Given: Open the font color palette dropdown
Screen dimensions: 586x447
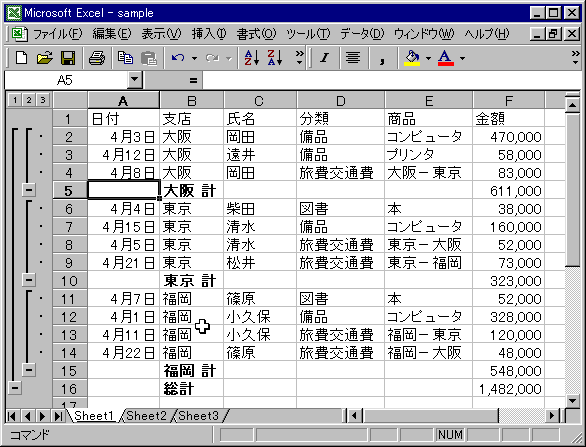Looking at the screenshot, I should [462, 58].
